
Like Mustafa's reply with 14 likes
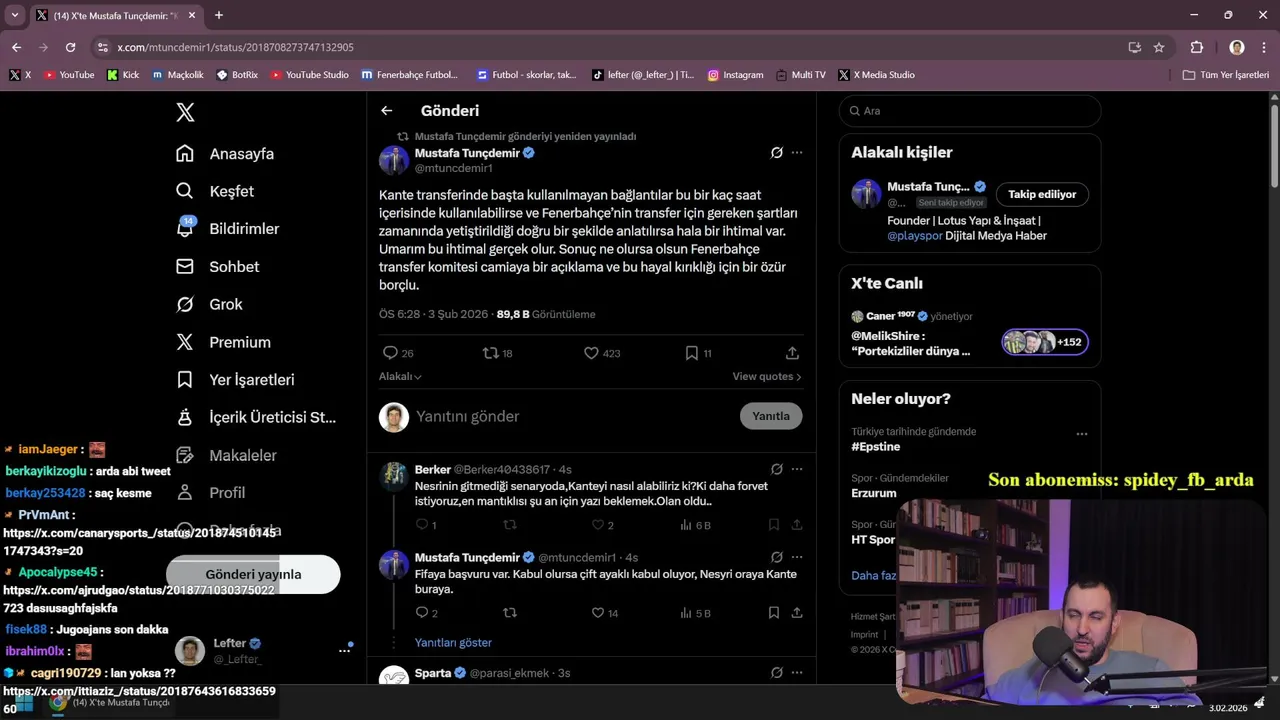[598, 613]
